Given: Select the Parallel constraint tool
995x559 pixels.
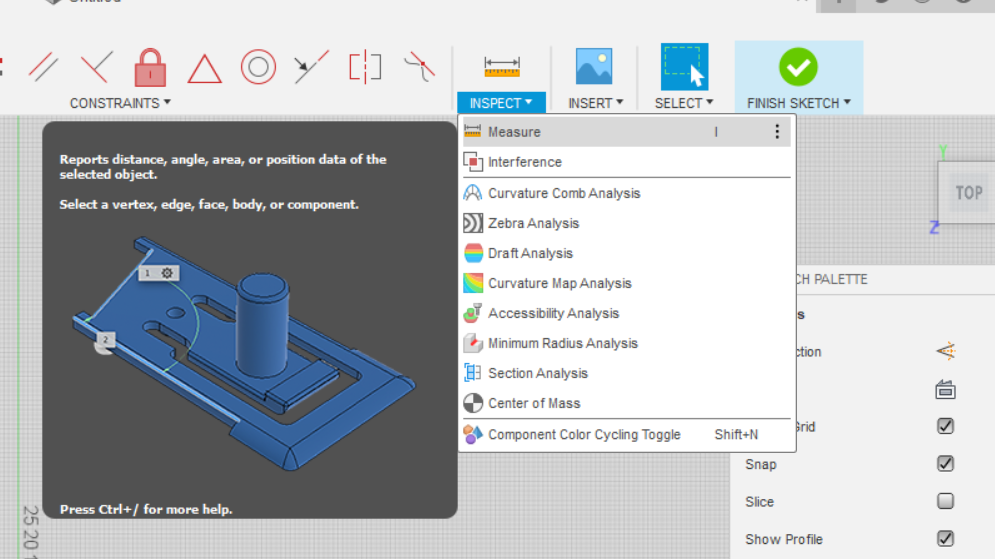Looking at the screenshot, I should (x=43, y=67).
